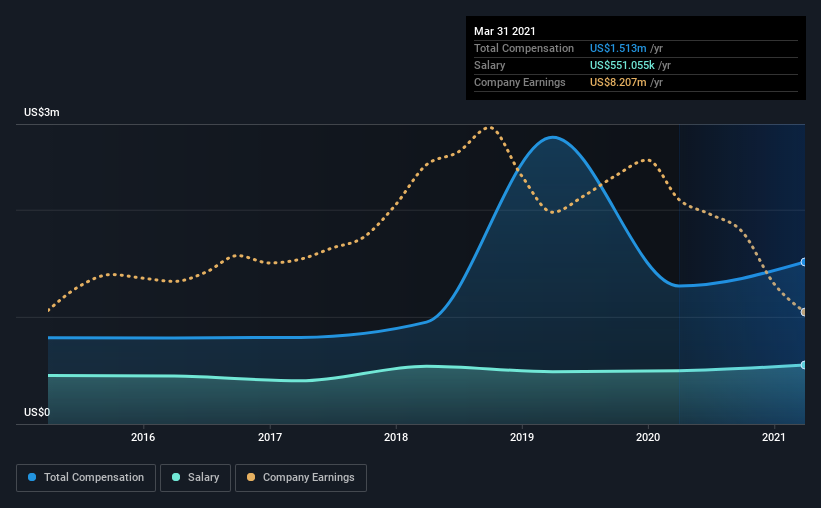Click the US$551.055k salary value

(622, 65)
